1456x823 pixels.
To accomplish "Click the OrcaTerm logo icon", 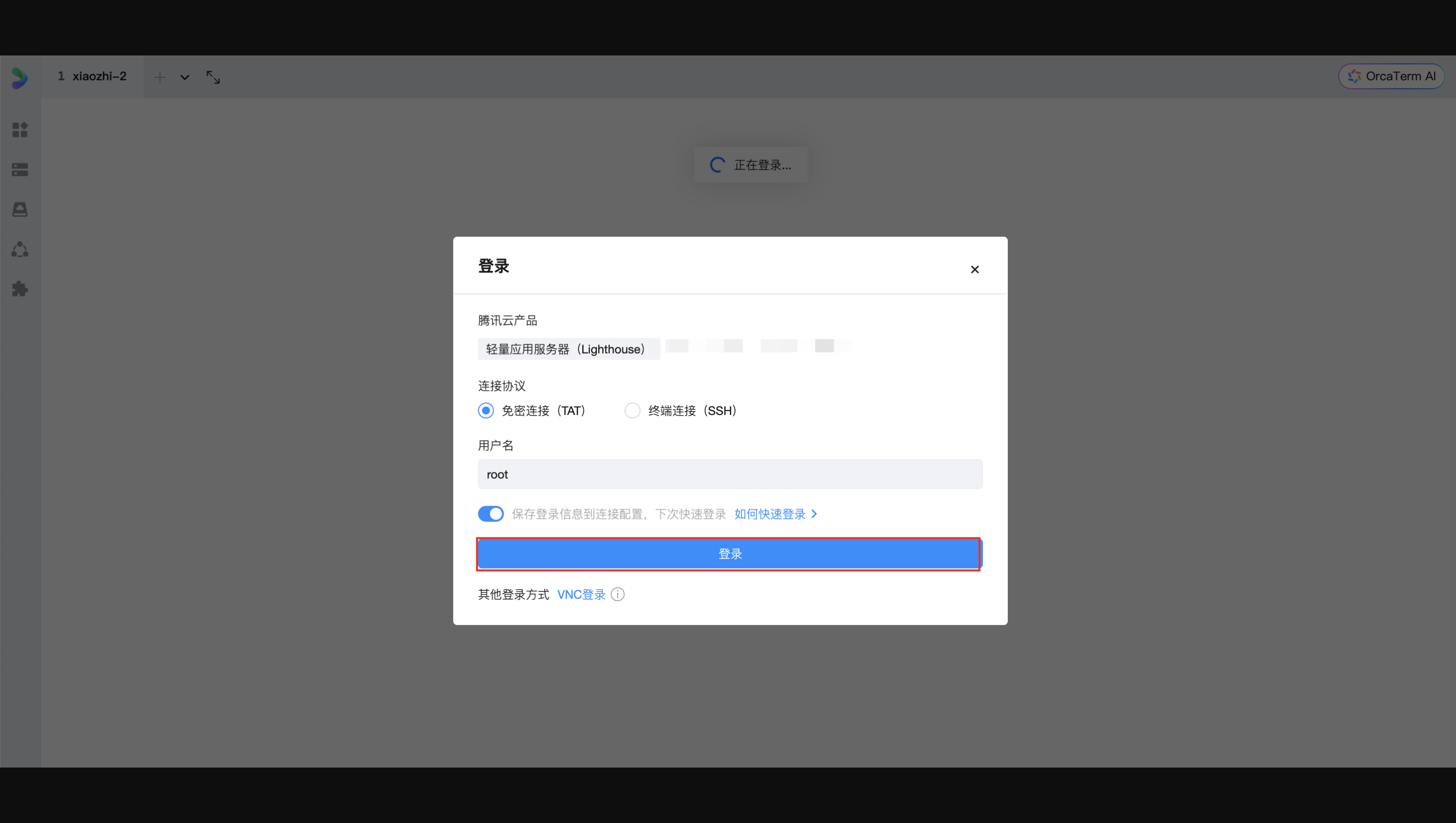I will click(x=20, y=77).
